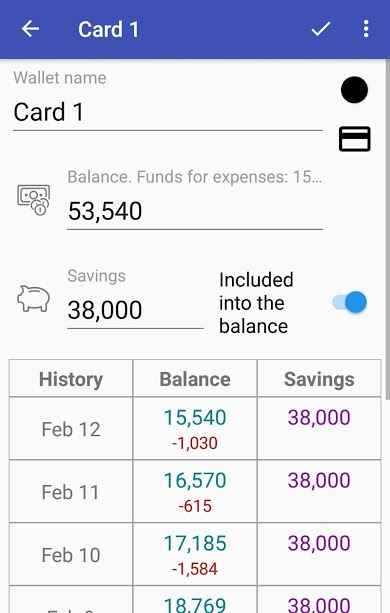Tap the 15,540 balance entry

(195, 418)
